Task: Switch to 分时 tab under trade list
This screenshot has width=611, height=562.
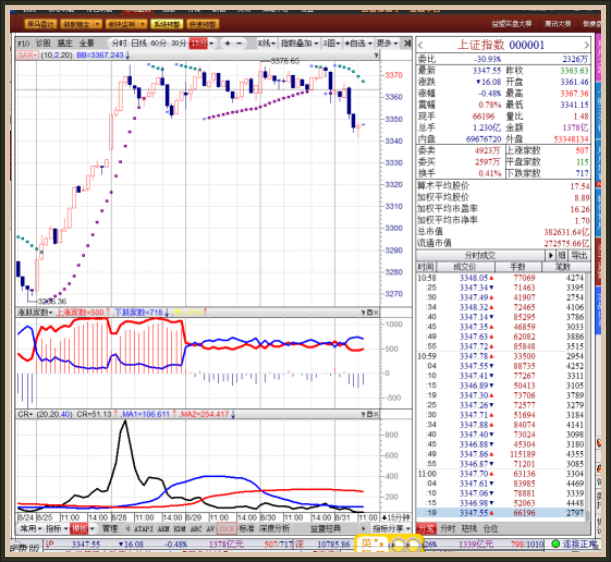Action: [x=447, y=528]
